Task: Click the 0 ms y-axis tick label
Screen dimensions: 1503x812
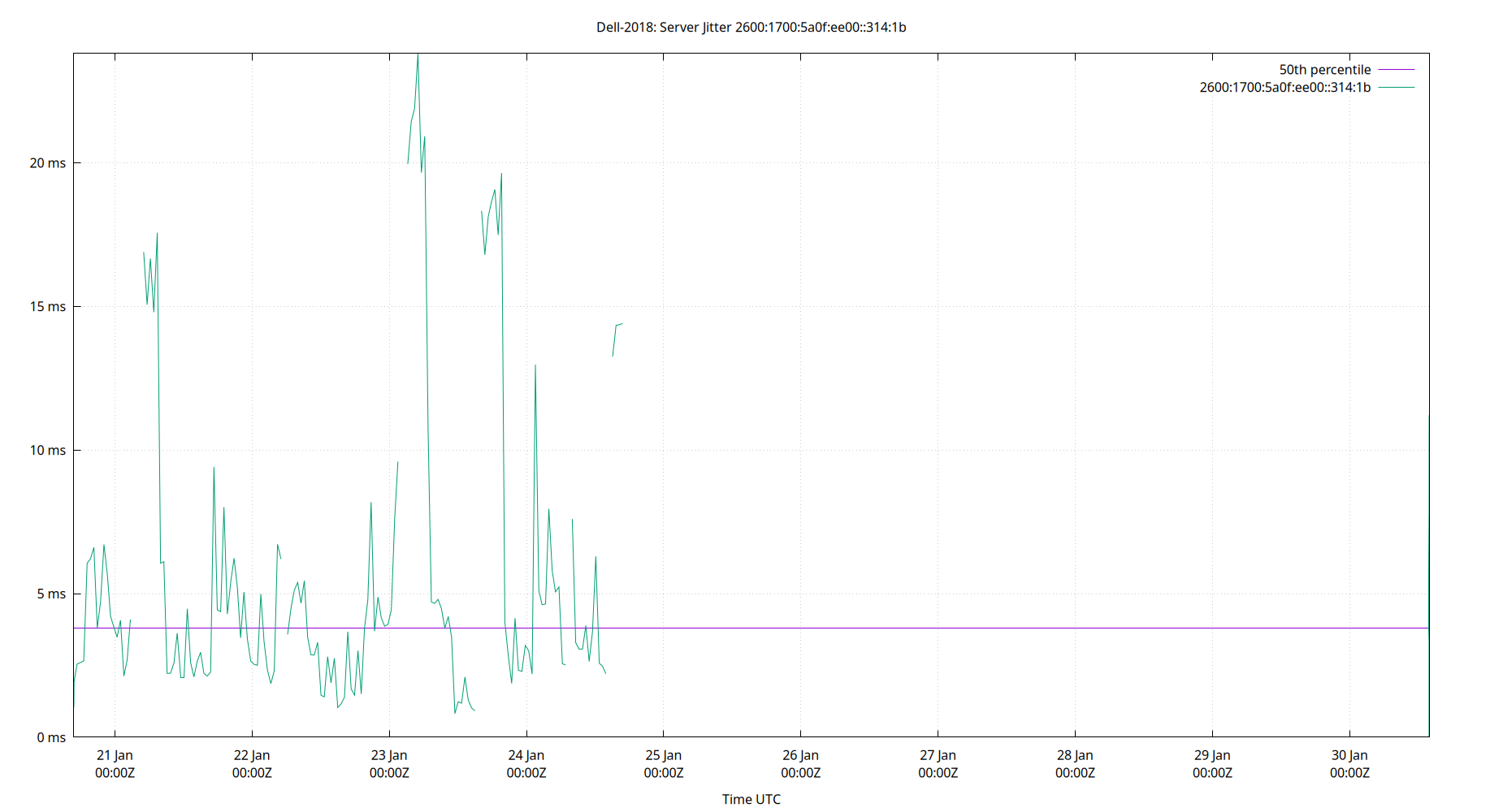Action: [x=50, y=737]
